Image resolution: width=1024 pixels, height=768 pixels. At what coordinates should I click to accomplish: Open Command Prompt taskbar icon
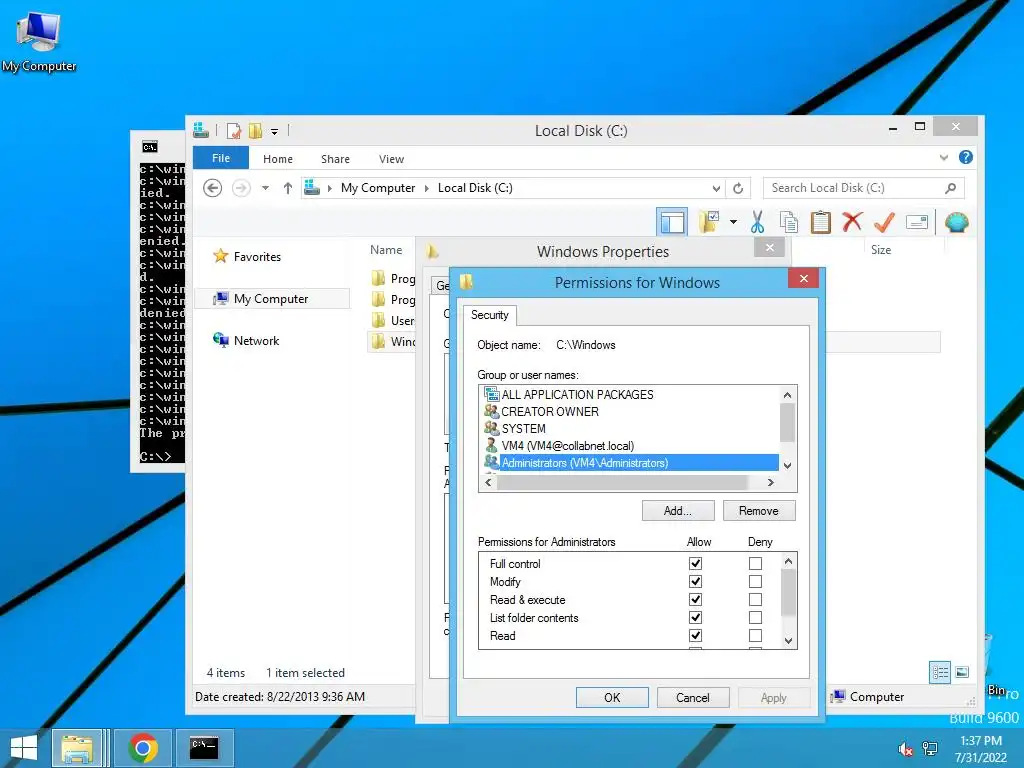[x=204, y=748]
